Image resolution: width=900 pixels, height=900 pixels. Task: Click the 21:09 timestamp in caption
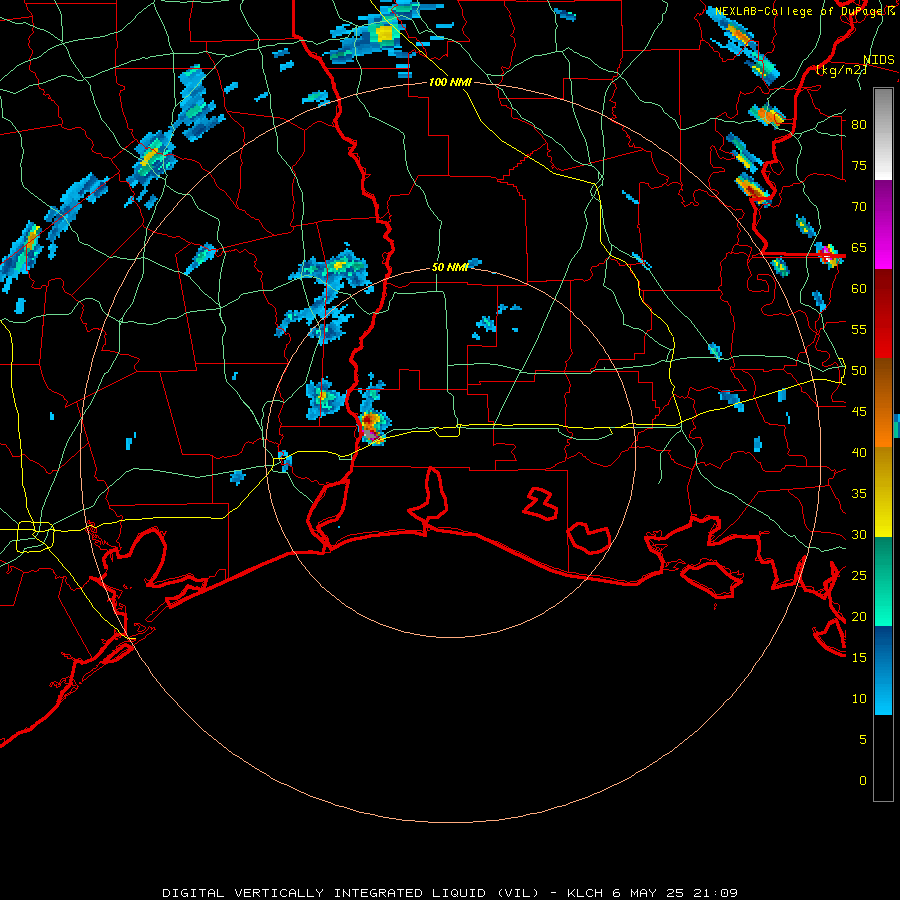[x=715, y=893]
